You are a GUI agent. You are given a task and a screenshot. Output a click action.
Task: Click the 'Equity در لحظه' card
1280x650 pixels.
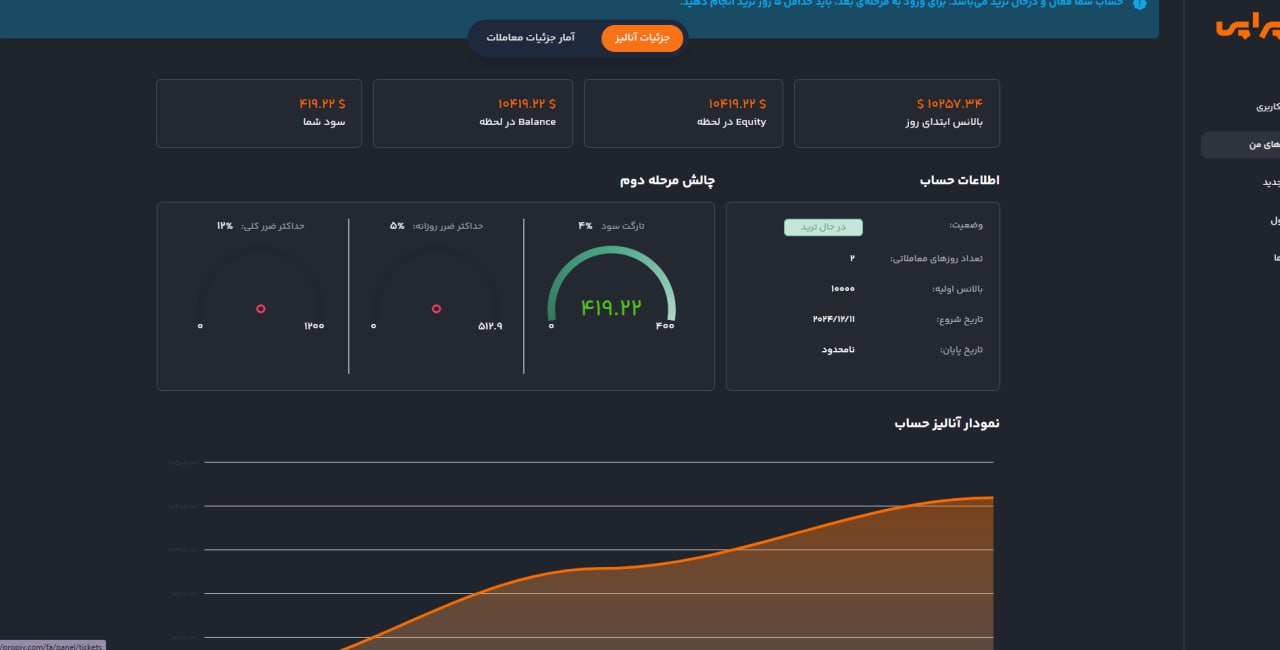(683, 113)
